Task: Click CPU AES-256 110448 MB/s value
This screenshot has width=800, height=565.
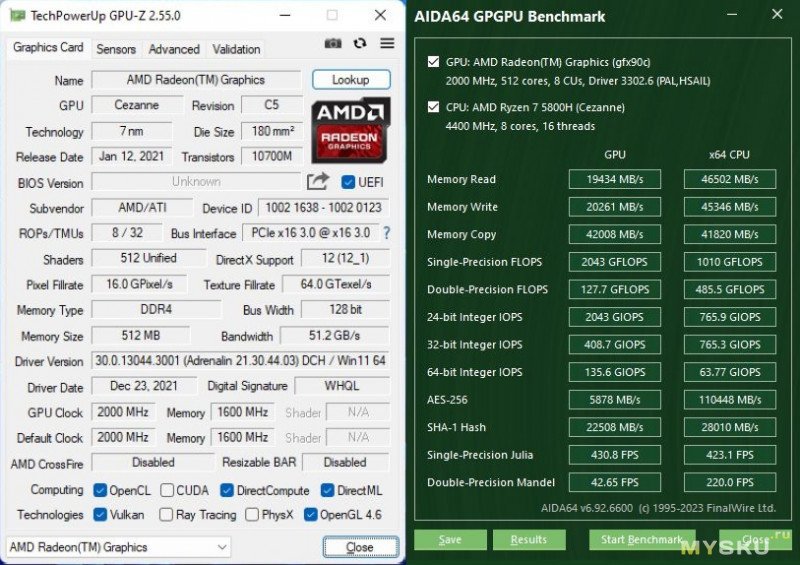Action: click(730, 400)
